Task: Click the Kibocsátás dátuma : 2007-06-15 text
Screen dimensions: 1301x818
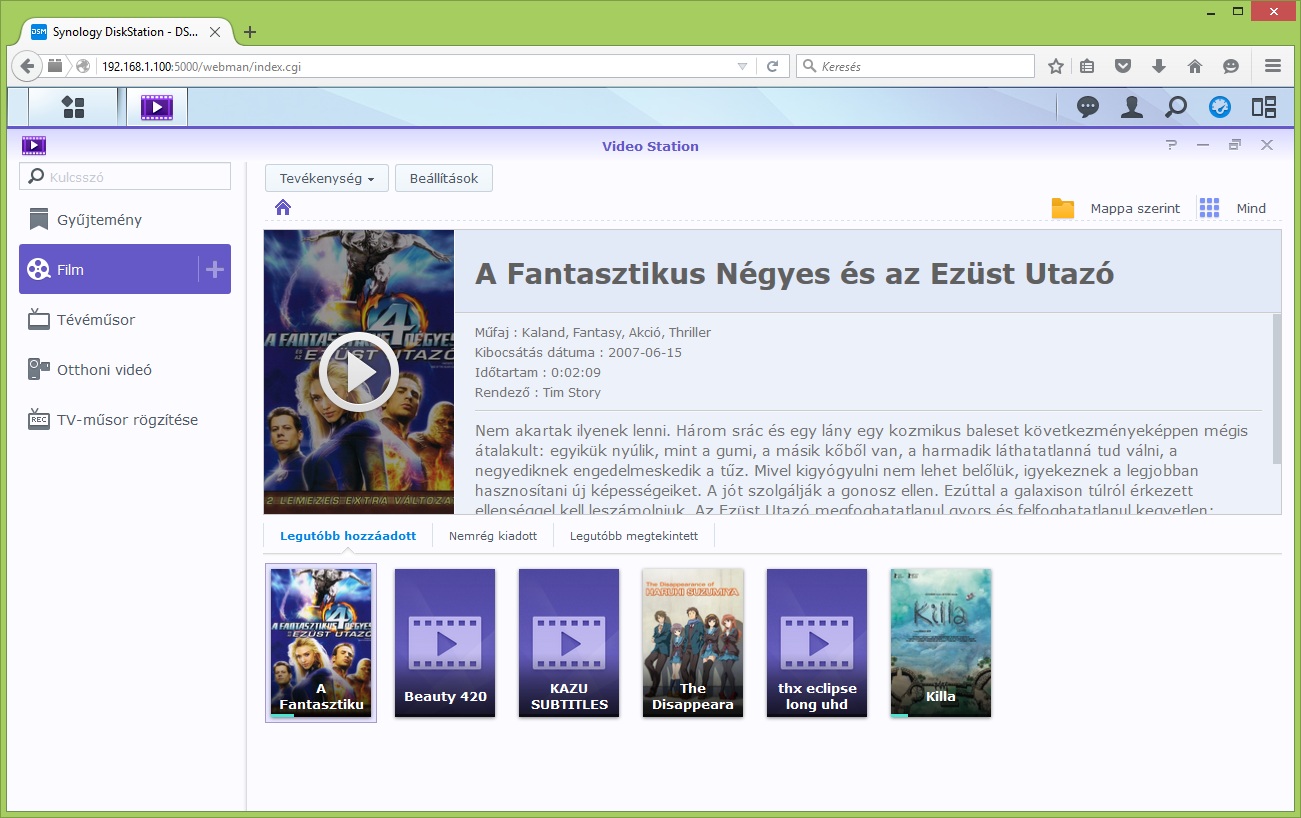Action: (x=578, y=352)
